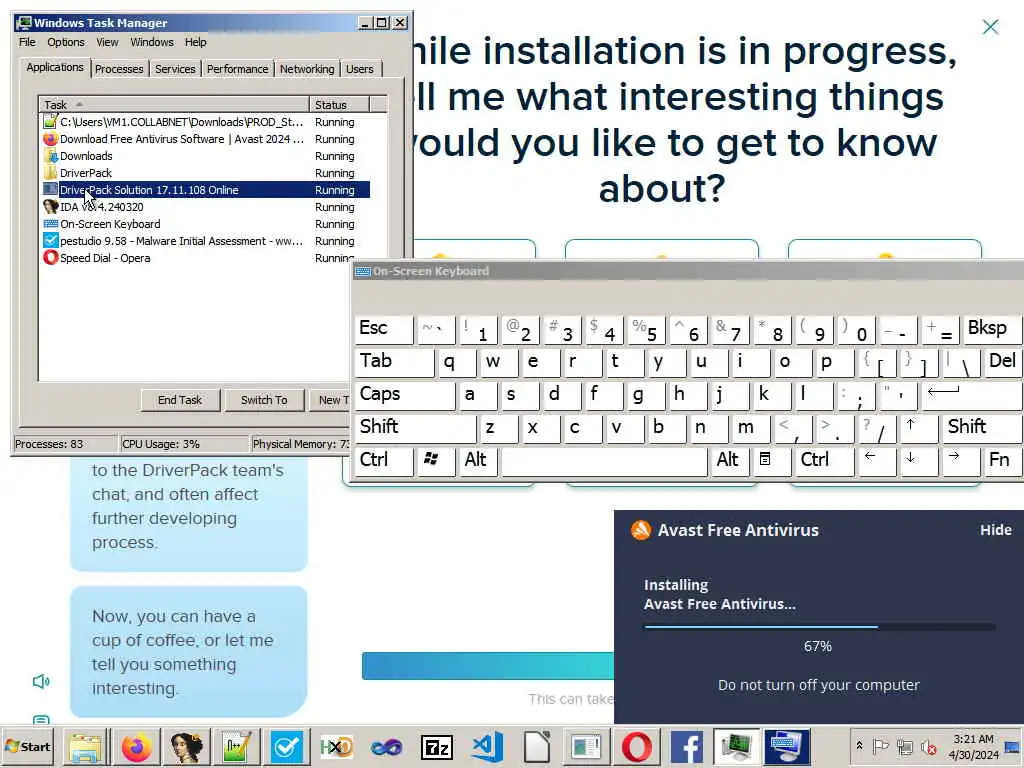This screenshot has width=1024, height=768.
Task: Open pestudio from the taskbar
Action: click(x=286, y=746)
